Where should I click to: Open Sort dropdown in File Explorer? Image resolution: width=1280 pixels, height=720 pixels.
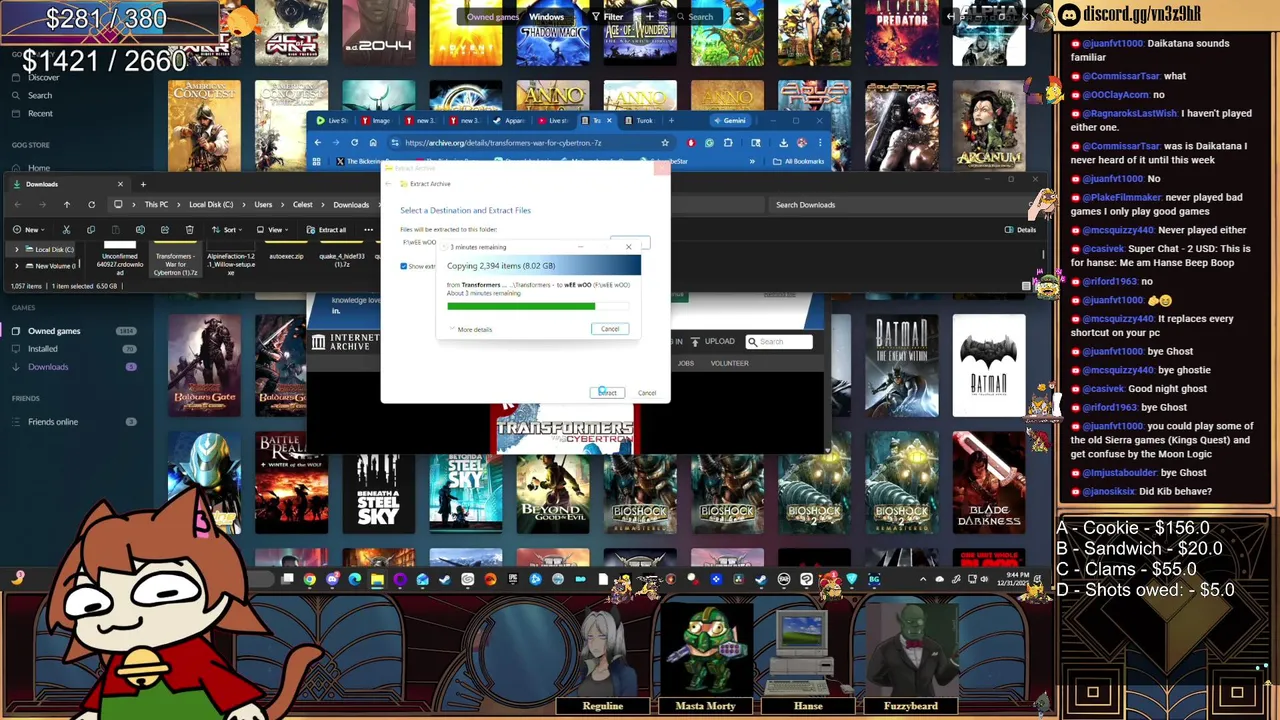(228, 230)
